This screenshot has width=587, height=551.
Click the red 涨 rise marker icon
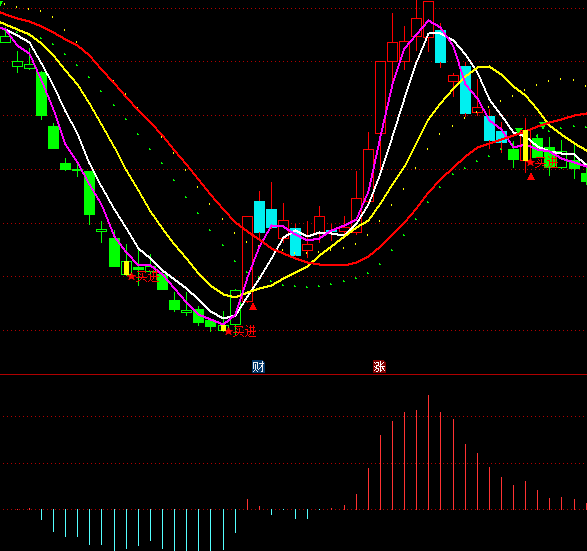point(379,366)
